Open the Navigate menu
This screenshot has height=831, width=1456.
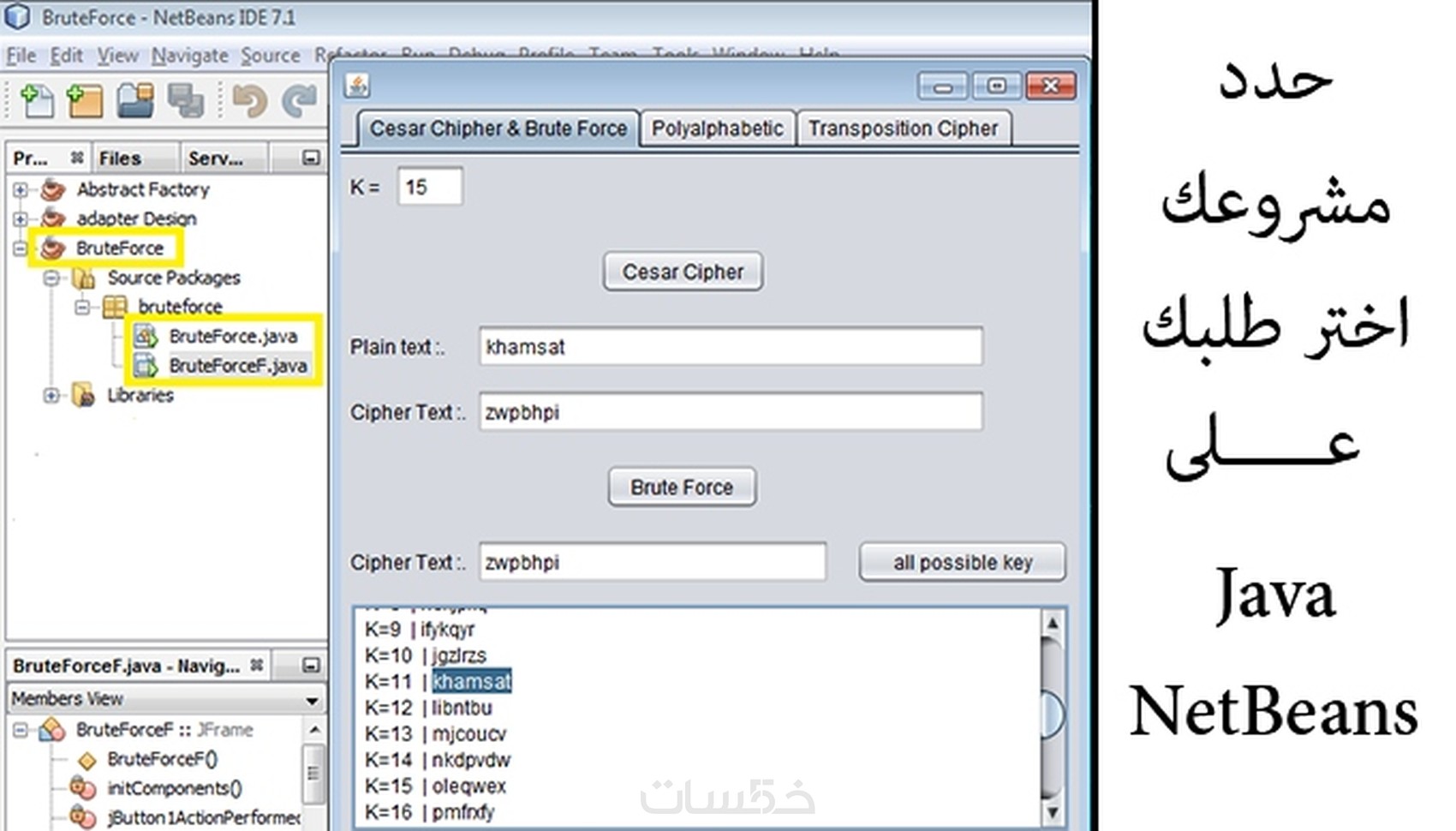[x=190, y=56]
